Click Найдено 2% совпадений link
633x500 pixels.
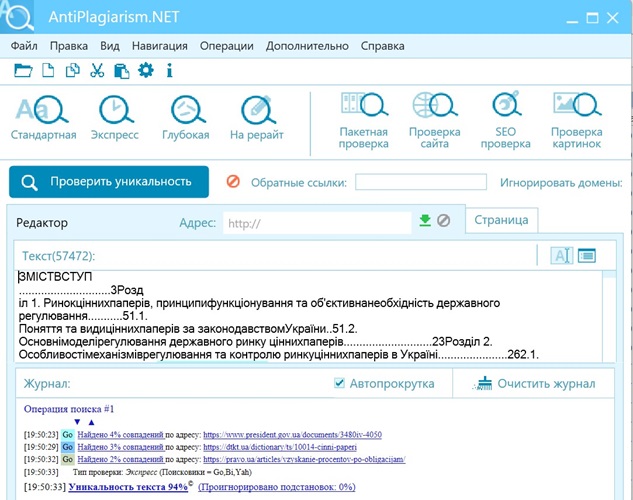(120, 459)
